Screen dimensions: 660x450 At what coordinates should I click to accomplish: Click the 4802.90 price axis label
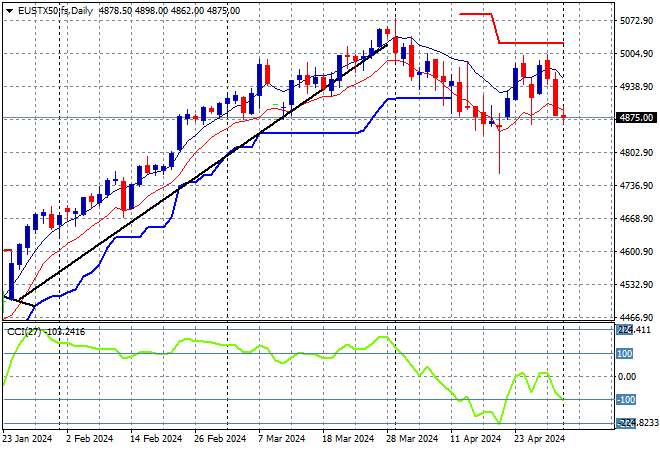[x=636, y=152]
